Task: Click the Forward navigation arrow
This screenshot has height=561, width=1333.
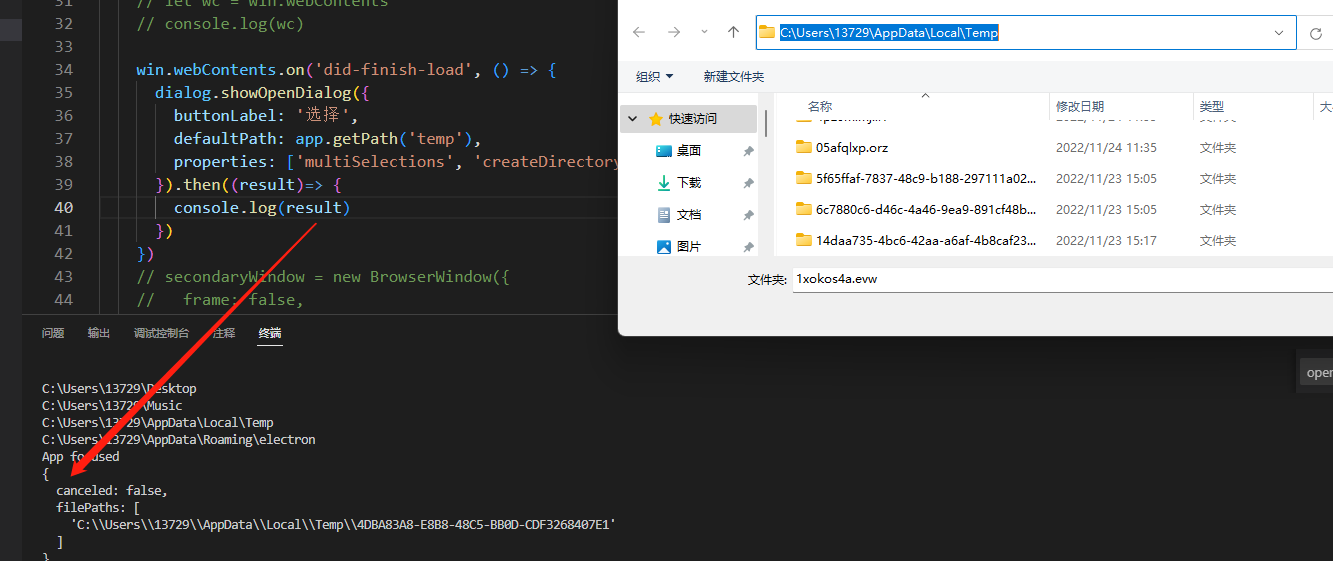Action: [x=674, y=33]
